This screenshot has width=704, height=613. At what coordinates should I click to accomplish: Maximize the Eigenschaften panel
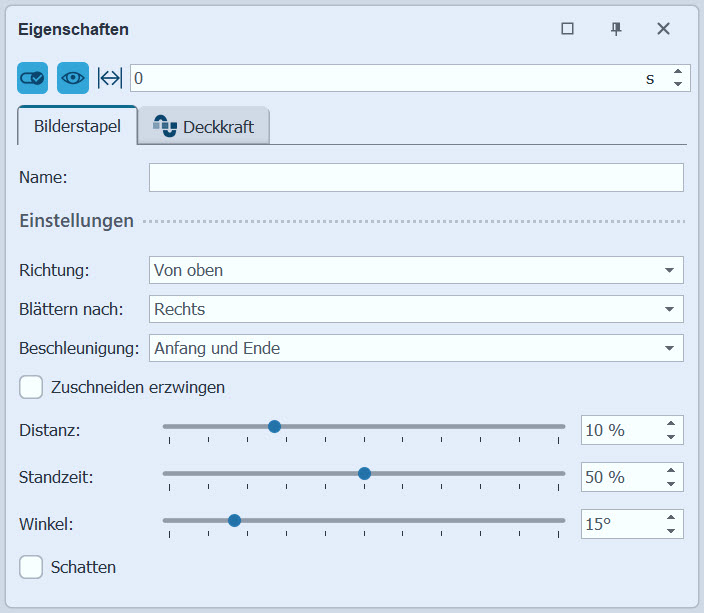(x=568, y=29)
